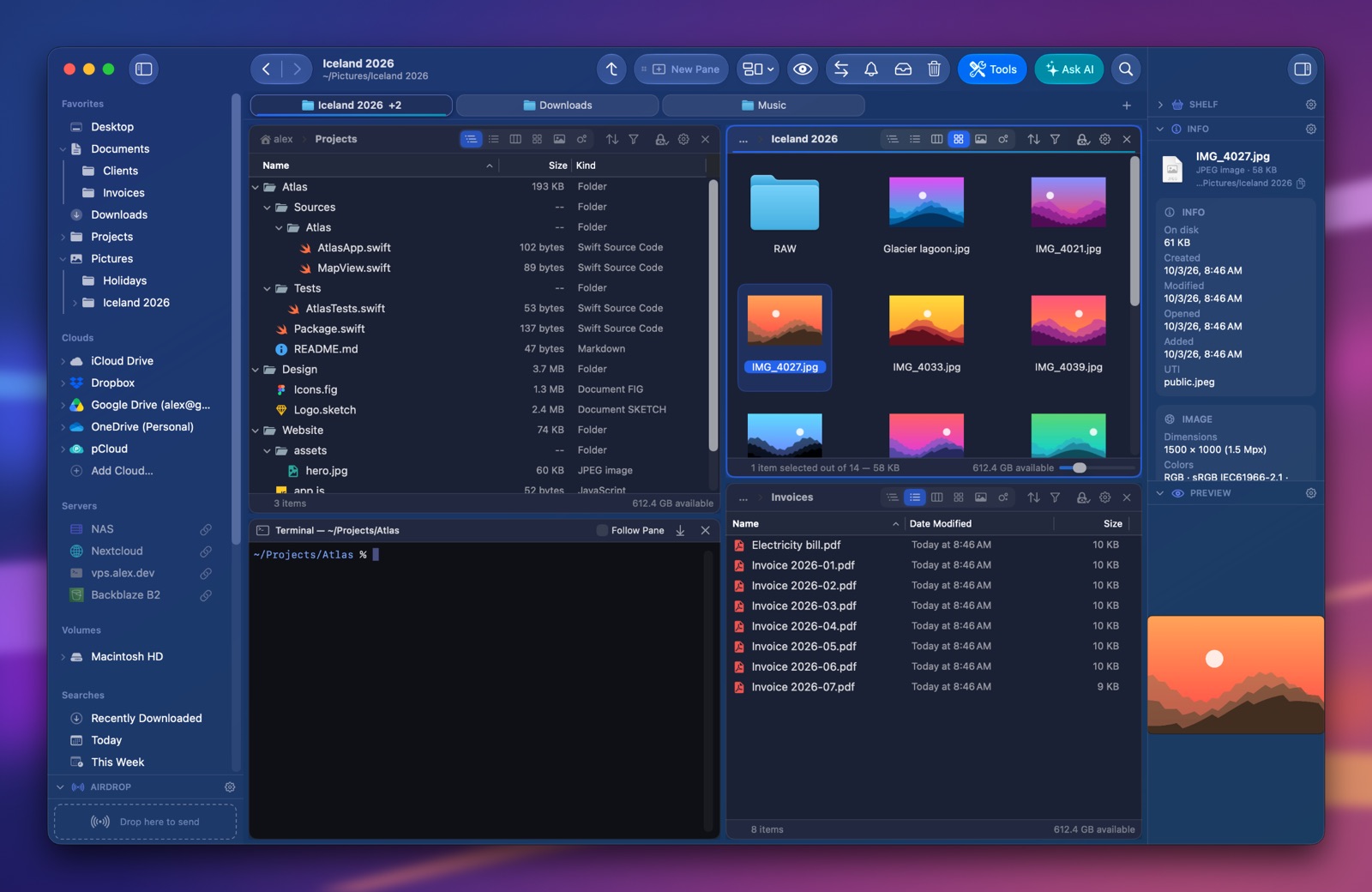The image size is (1372, 892).
Task: Open Recently Downloaded in sidebar
Action: [147, 719]
